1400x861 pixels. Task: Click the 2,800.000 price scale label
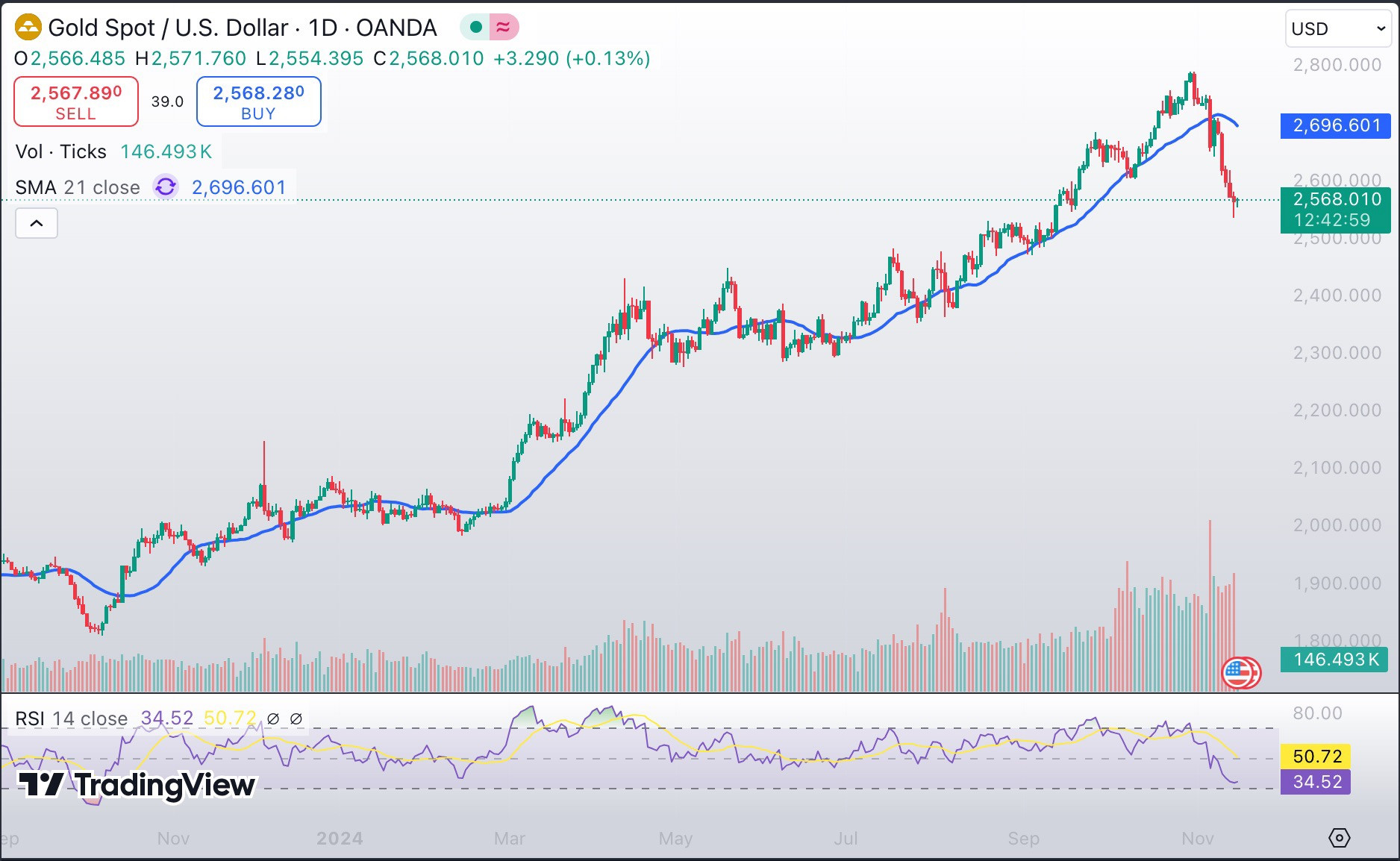[x=1337, y=65]
